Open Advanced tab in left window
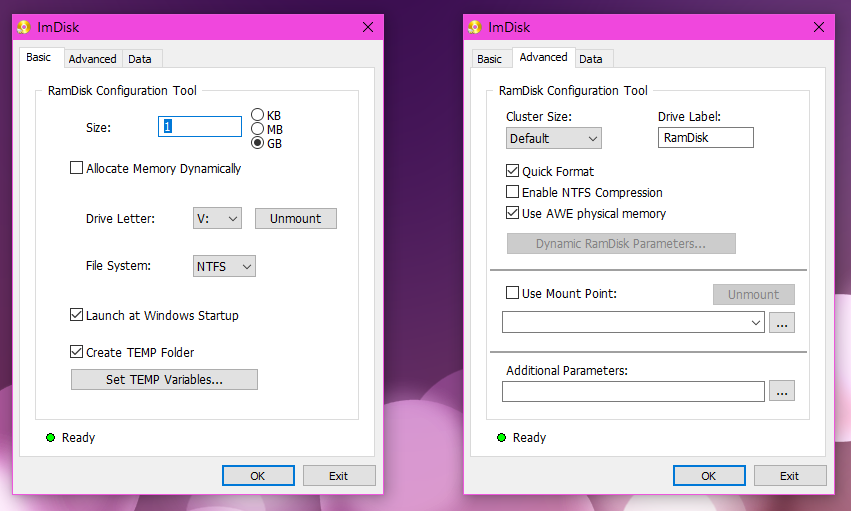 tap(92, 59)
